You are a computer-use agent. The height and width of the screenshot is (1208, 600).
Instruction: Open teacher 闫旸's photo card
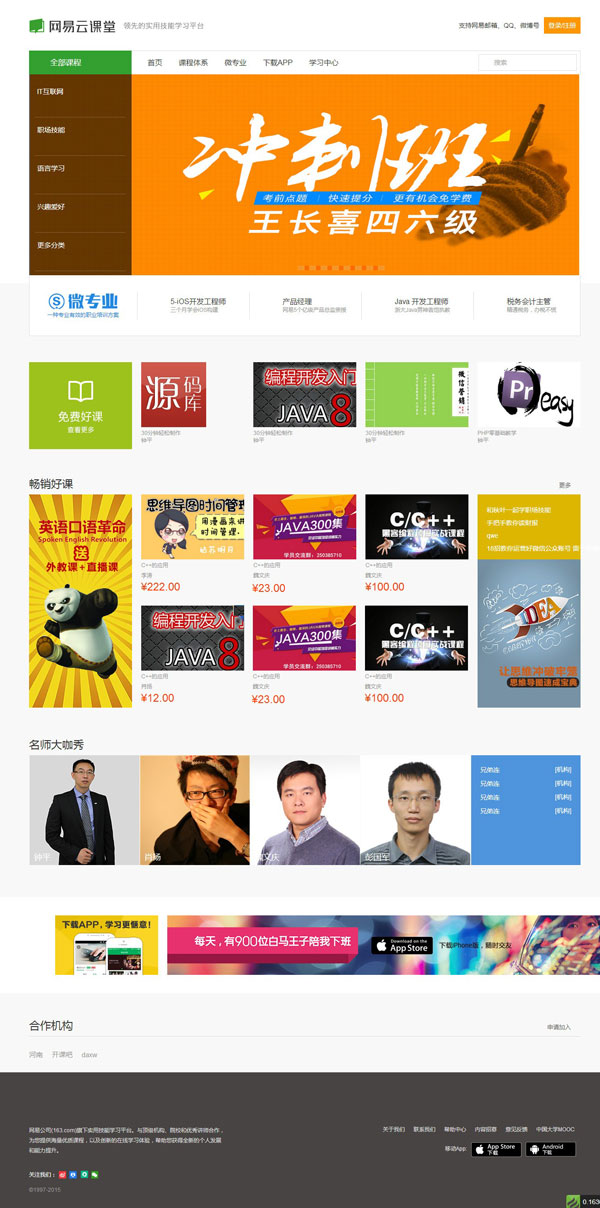point(195,810)
